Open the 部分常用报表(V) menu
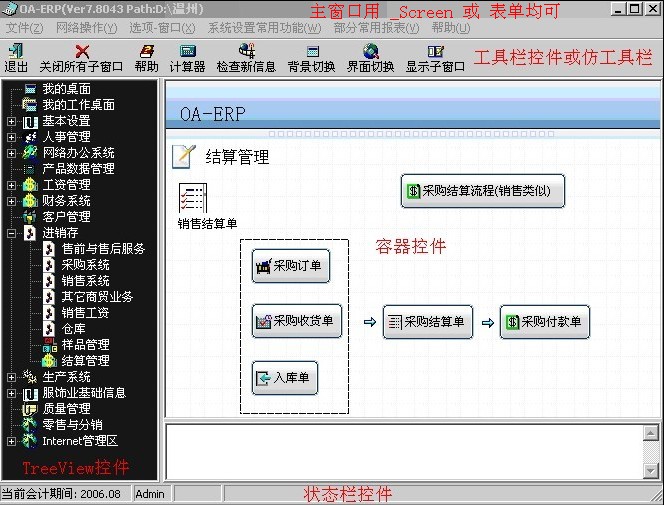 [376, 28]
